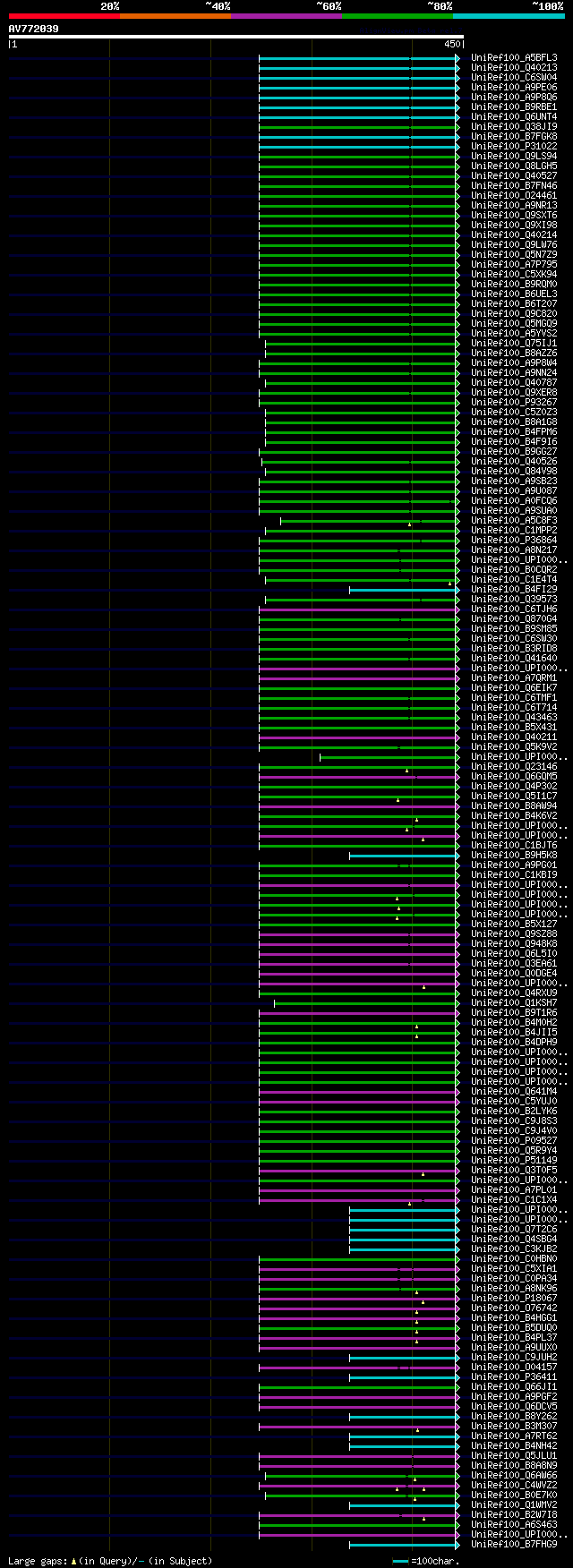Click the yellow query gap triangle in legend
Image resolution: width=573 pixels, height=1568 pixels.
pos(73,1561)
